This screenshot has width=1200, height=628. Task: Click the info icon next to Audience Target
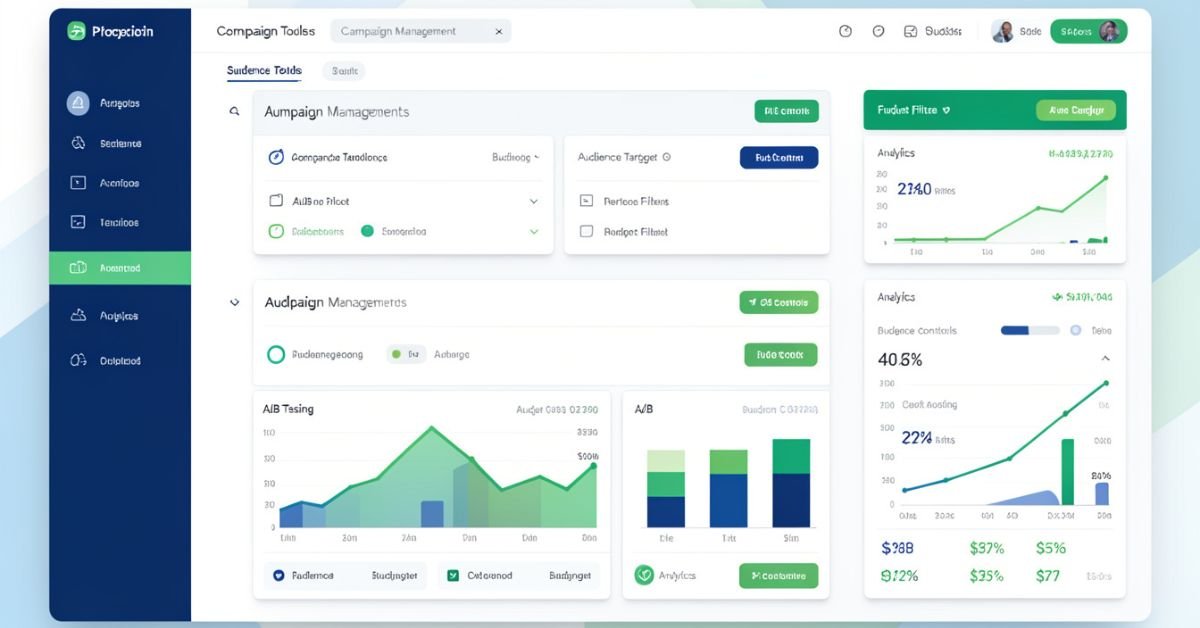pyautogui.click(x=666, y=157)
